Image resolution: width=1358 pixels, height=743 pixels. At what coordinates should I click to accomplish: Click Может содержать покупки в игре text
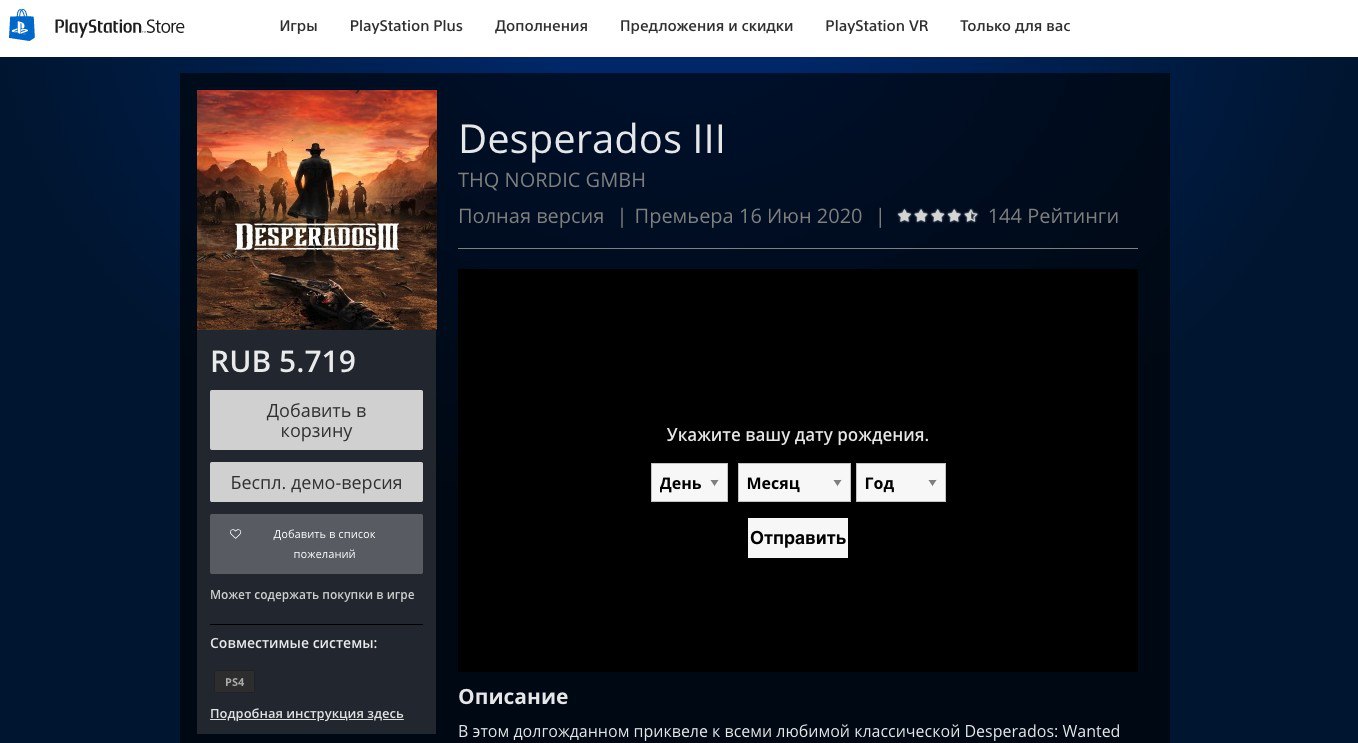[312, 595]
